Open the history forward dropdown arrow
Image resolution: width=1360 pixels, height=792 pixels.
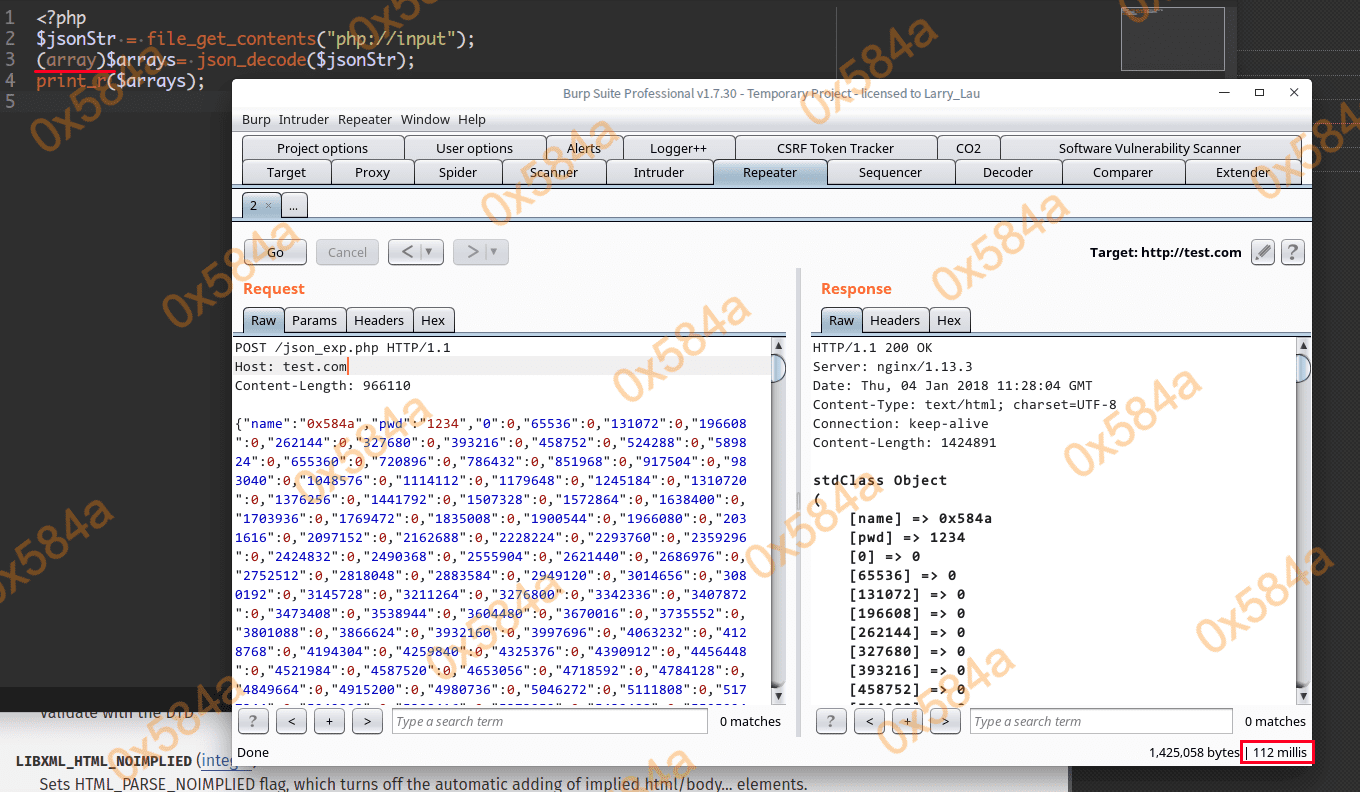click(x=494, y=252)
